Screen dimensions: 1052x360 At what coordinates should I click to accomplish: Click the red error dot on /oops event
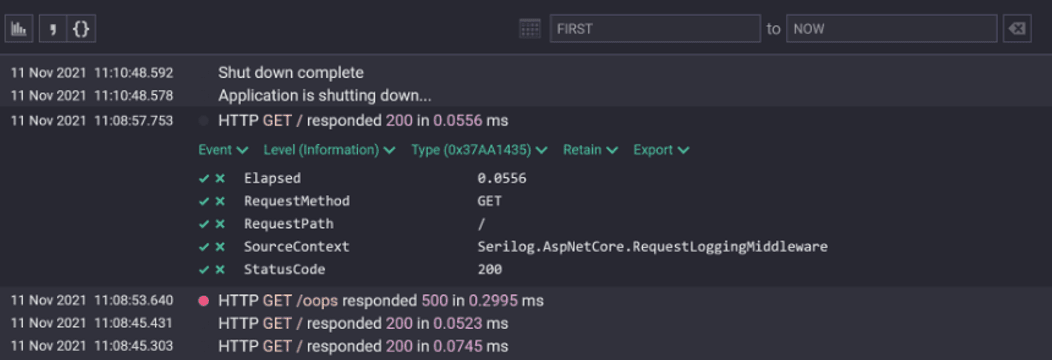coord(204,301)
